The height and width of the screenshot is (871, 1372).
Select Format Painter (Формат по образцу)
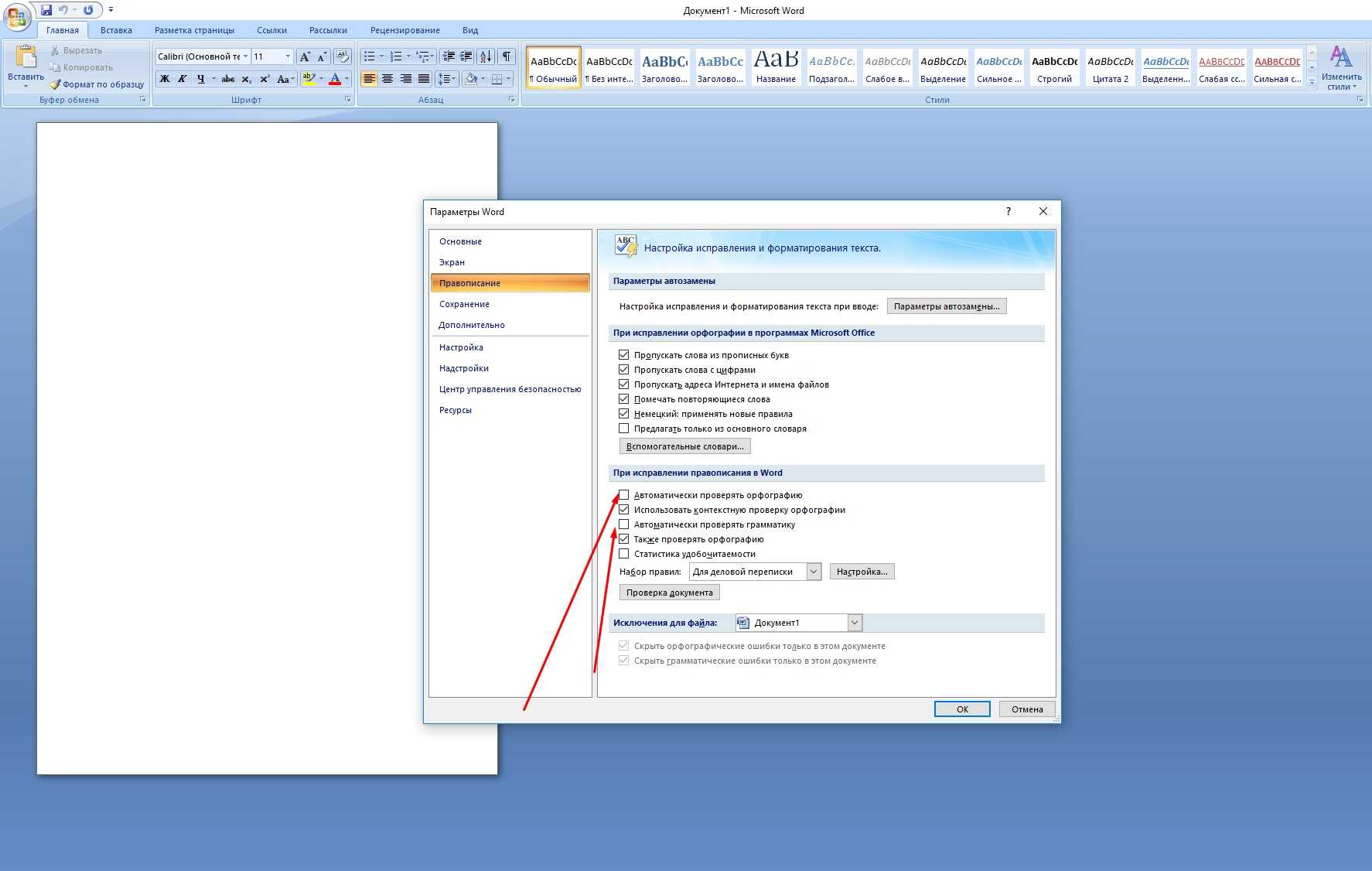(97, 84)
